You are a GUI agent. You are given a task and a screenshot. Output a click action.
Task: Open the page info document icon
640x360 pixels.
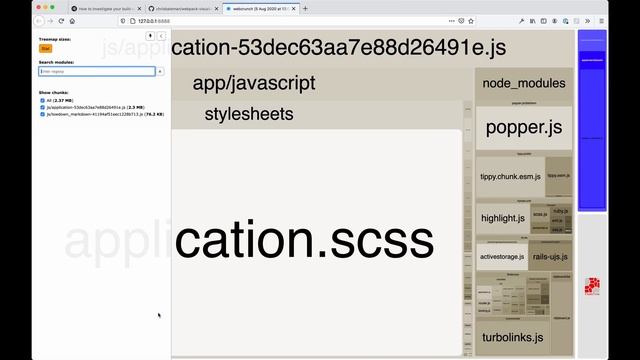pyautogui.click(x=132, y=21)
